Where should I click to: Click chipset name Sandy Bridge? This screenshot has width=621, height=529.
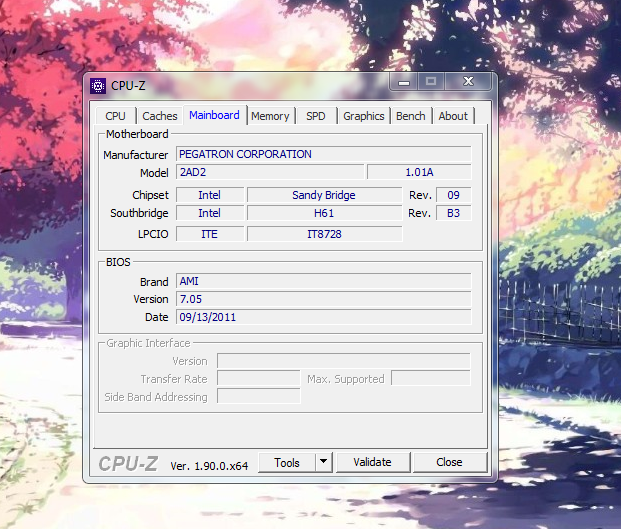pos(324,195)
